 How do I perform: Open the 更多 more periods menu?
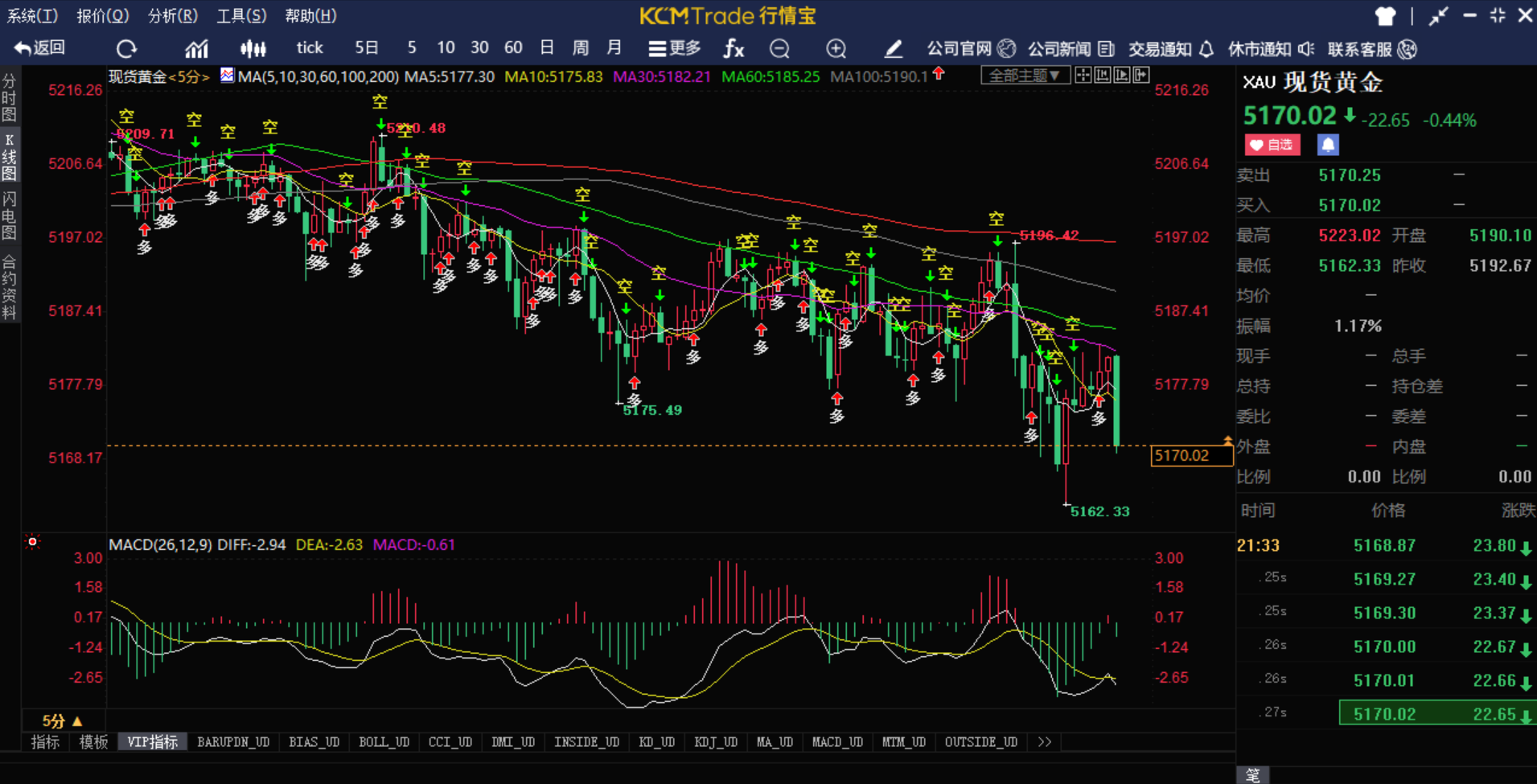pos(675,48)
